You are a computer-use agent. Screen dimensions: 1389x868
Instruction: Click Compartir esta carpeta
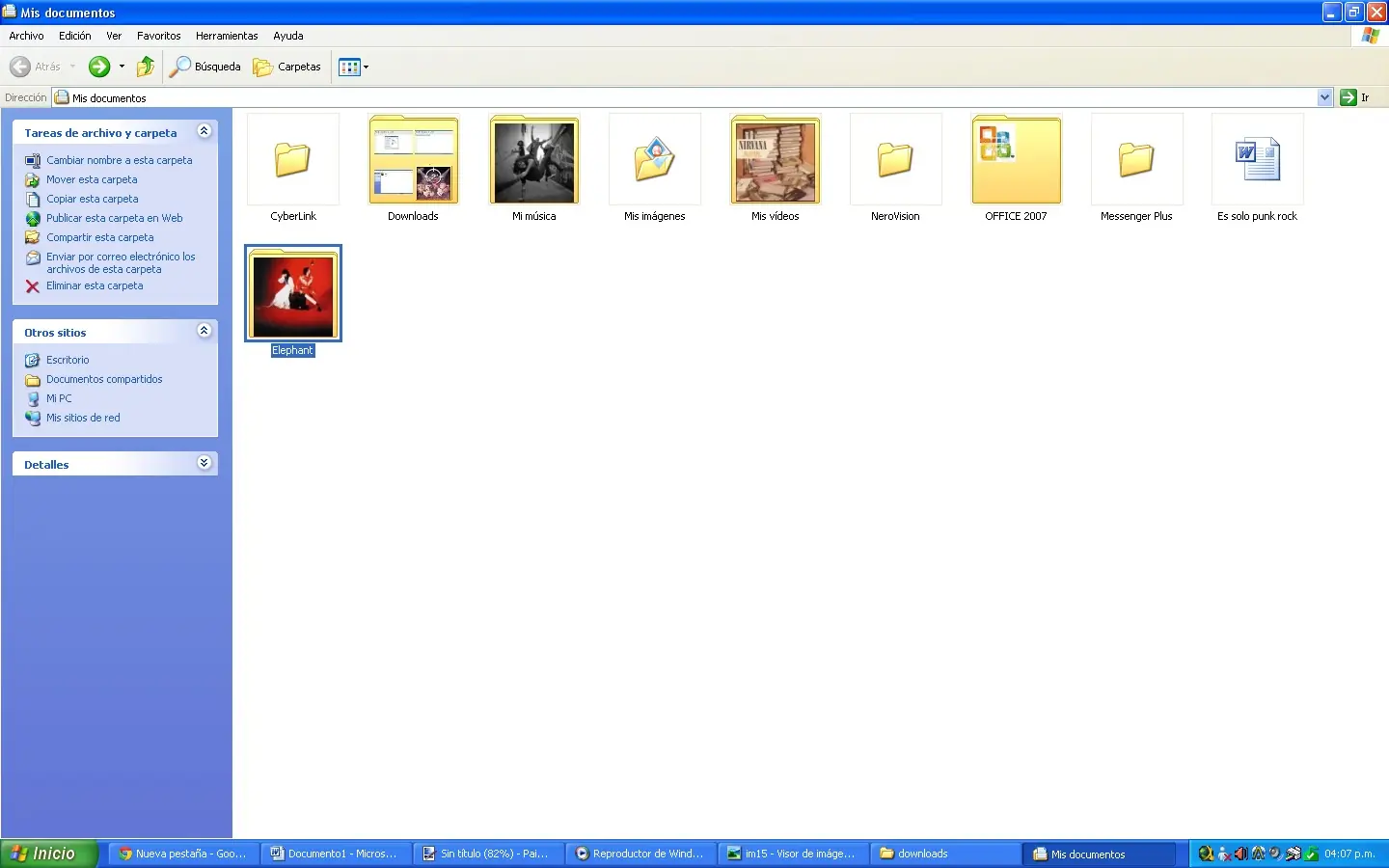90,237
